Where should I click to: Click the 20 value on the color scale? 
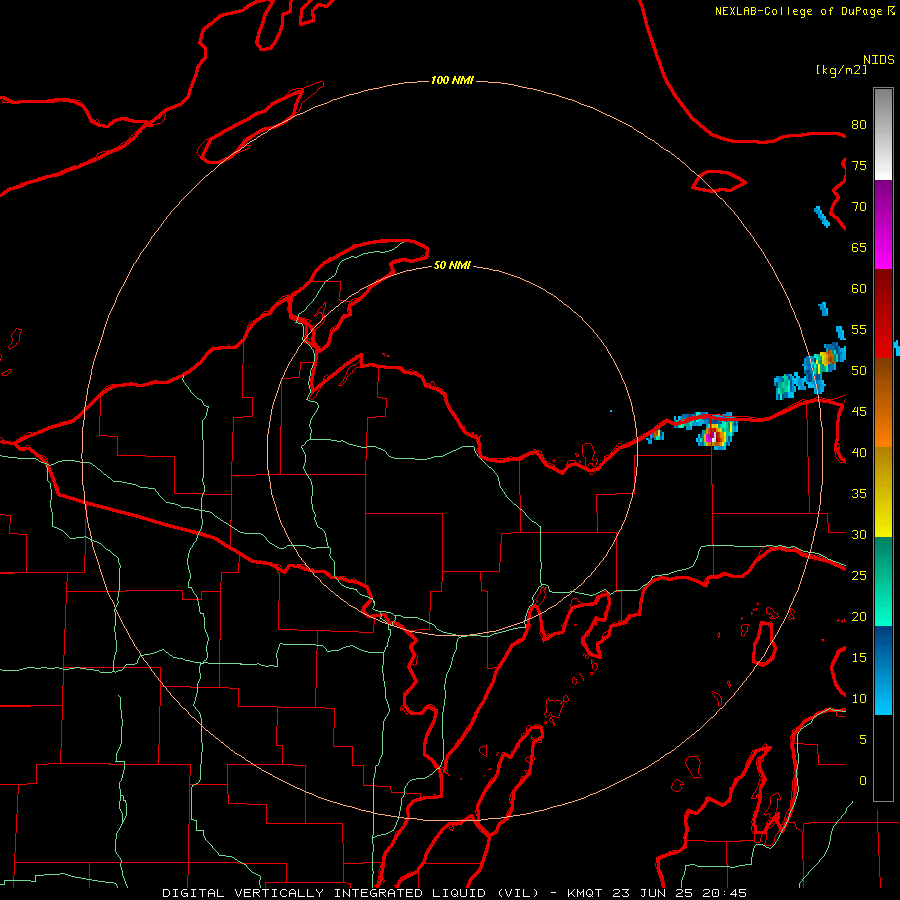859,616
